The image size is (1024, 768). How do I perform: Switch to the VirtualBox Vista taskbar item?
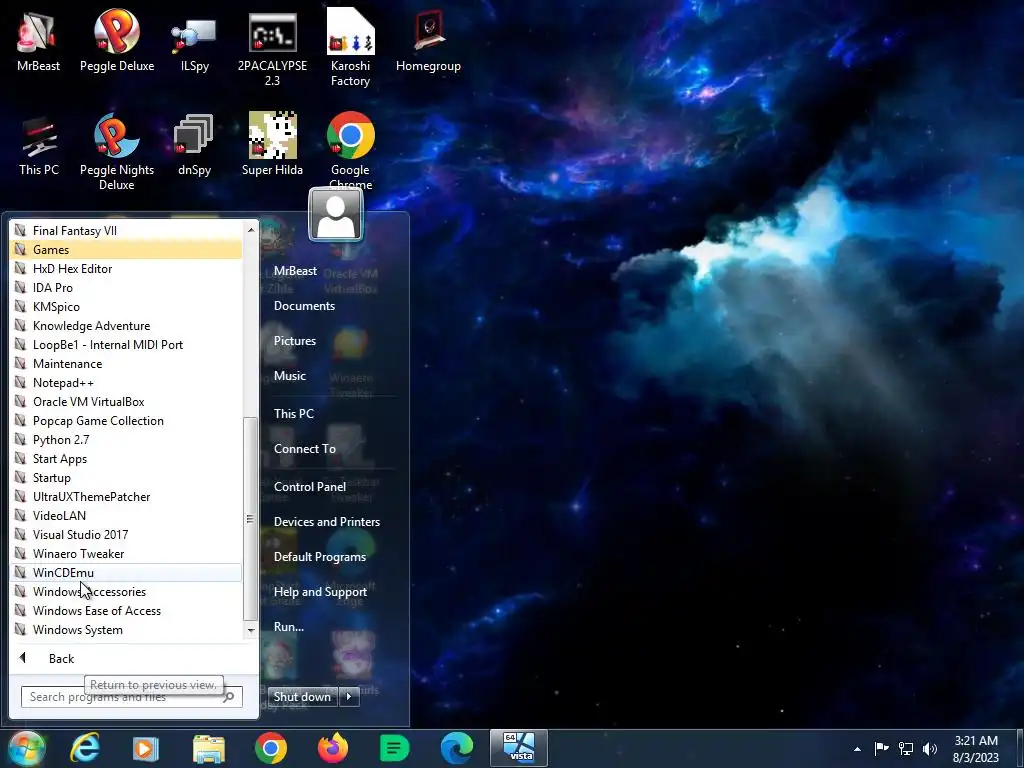(519, 748)
